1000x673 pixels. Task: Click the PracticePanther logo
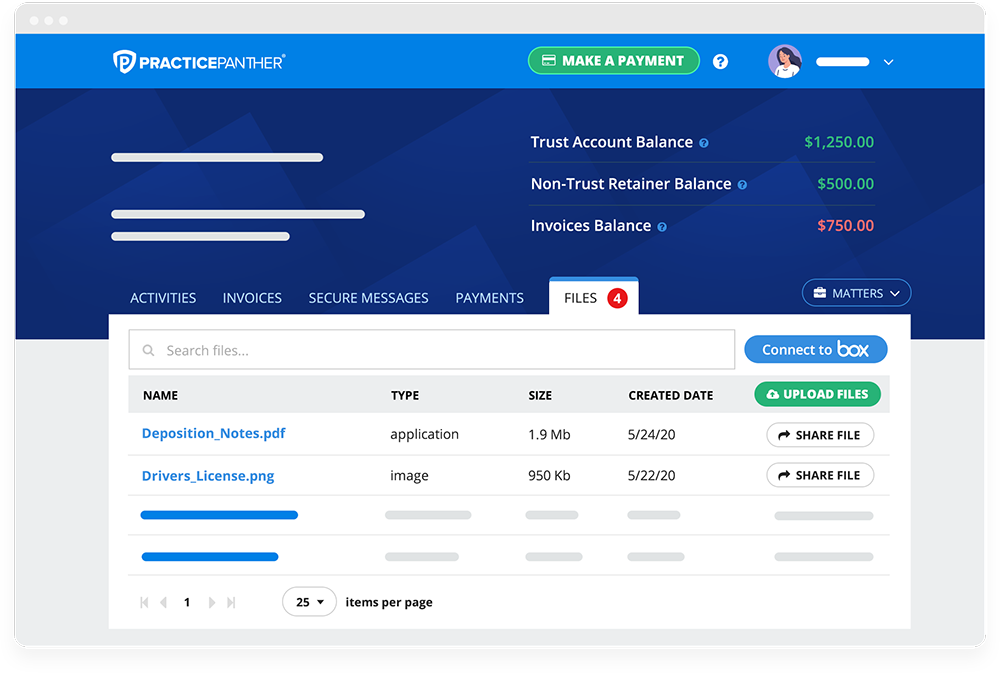[199, 62]
